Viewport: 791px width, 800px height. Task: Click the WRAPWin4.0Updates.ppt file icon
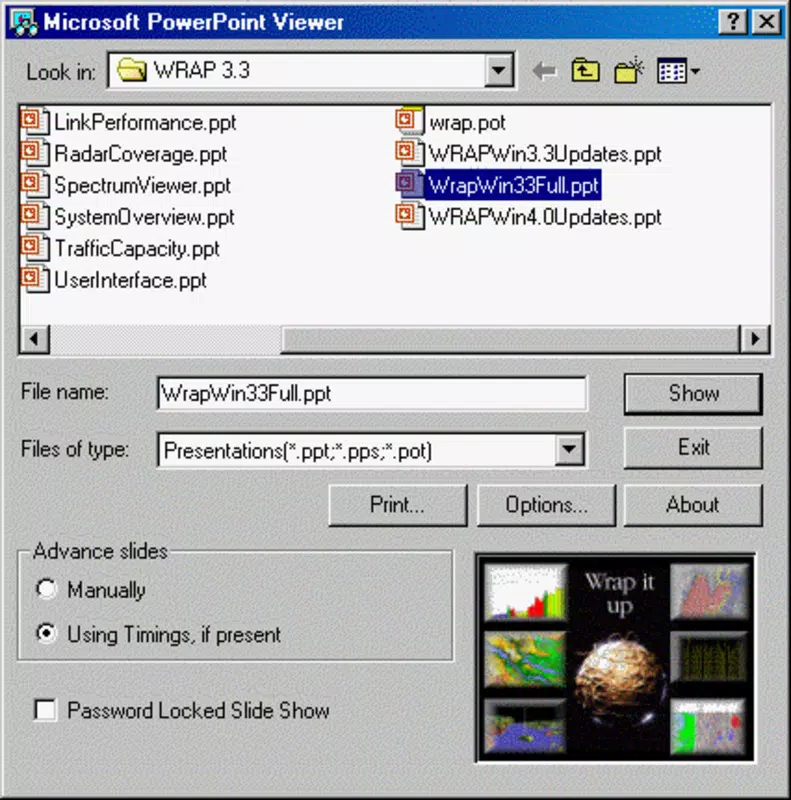coord(410,216)
